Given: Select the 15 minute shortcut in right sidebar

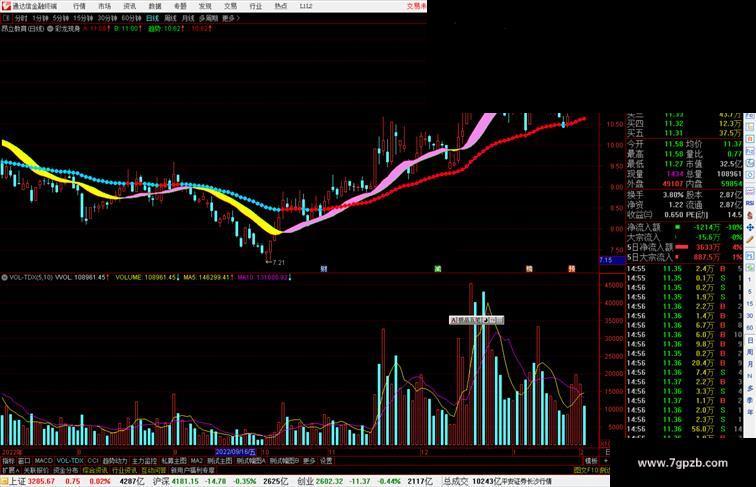Looking at the screenshot, I should coord(750,304).
